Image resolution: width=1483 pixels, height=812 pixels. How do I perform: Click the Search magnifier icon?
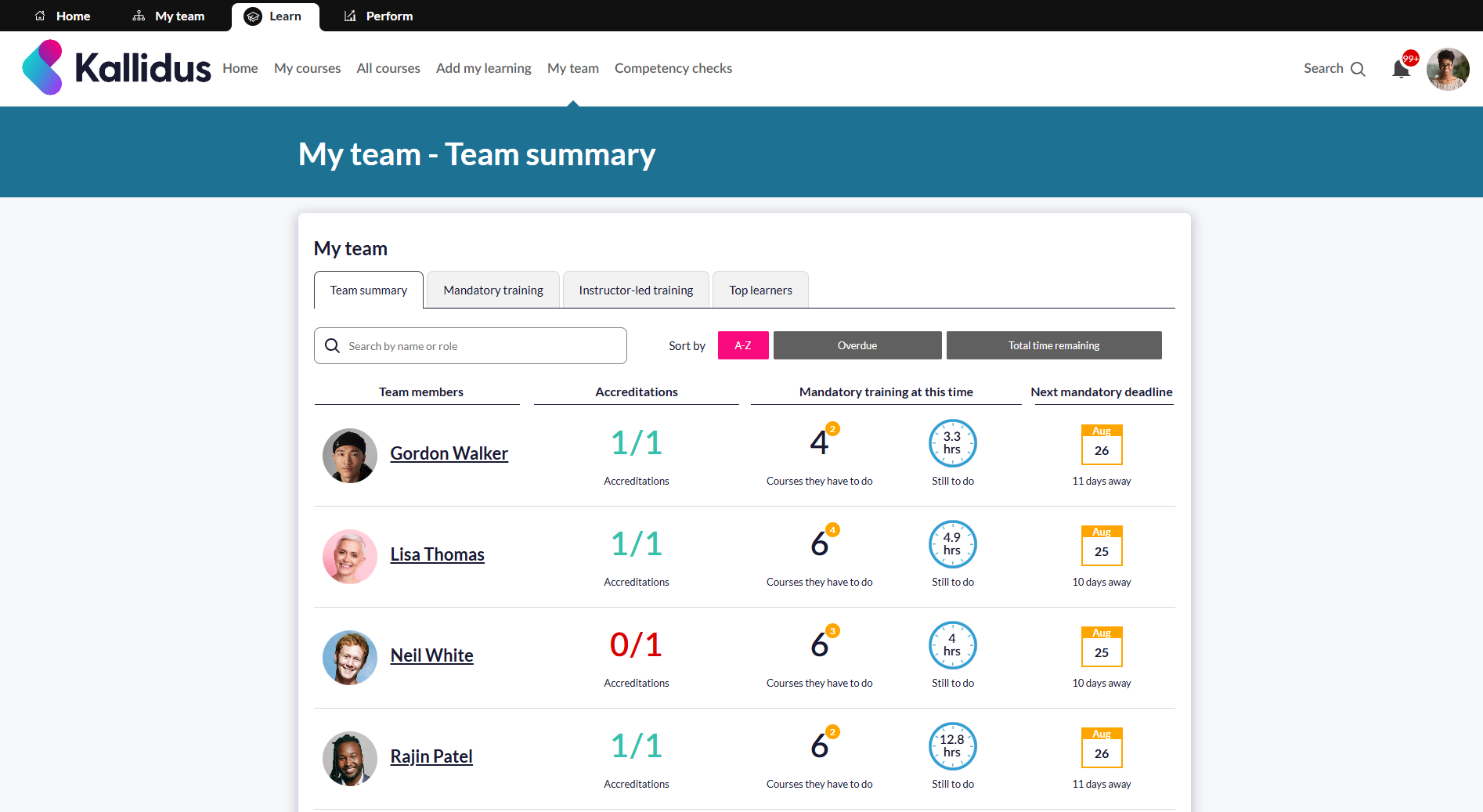[1359, 69]
